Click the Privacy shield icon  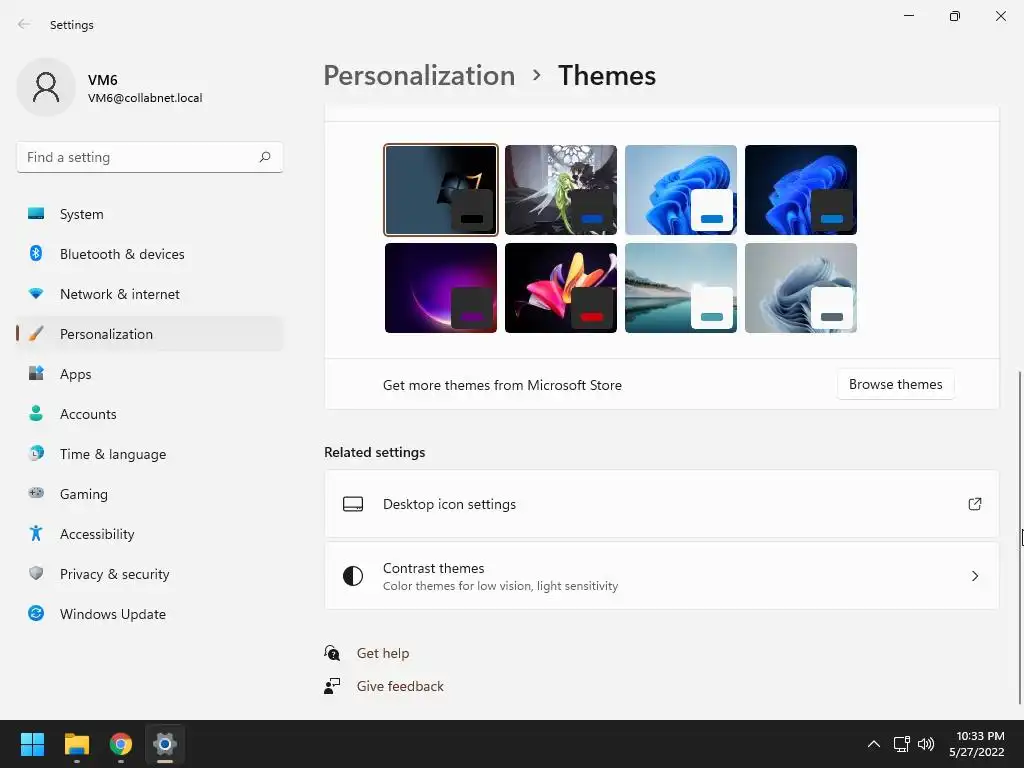36,573
